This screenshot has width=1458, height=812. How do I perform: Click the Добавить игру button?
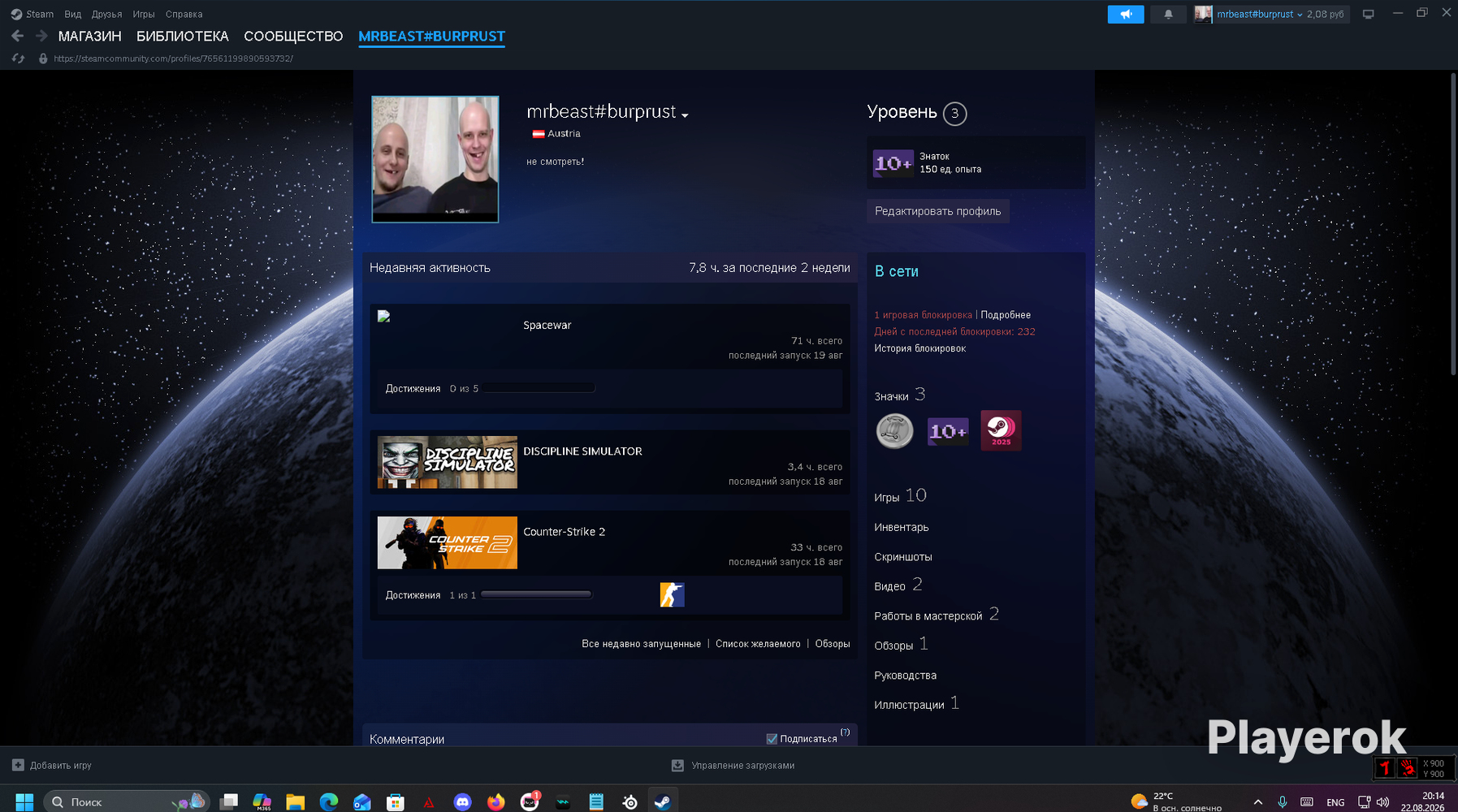pos(52,765)
